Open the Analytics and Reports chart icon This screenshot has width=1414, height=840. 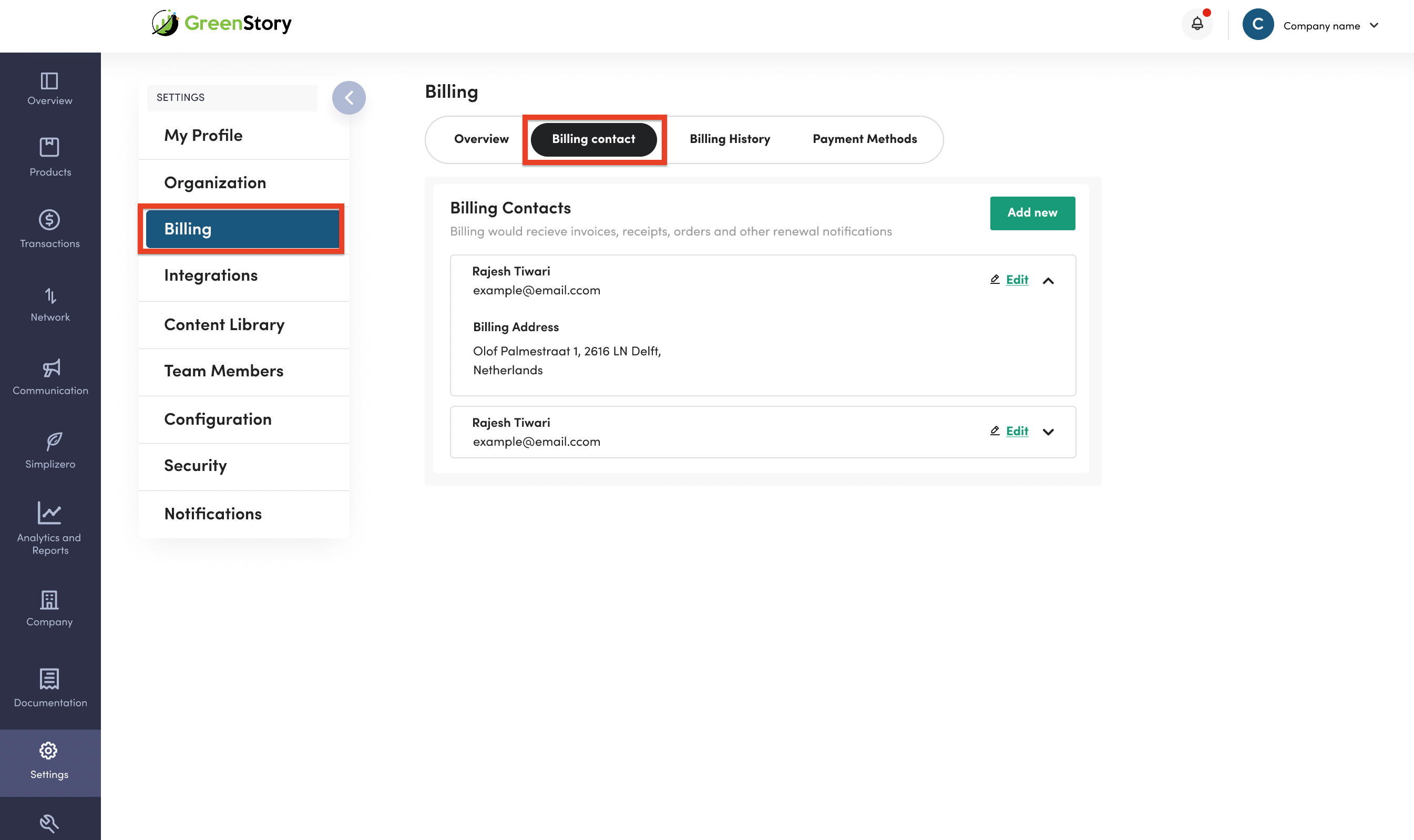pos(49,513)
